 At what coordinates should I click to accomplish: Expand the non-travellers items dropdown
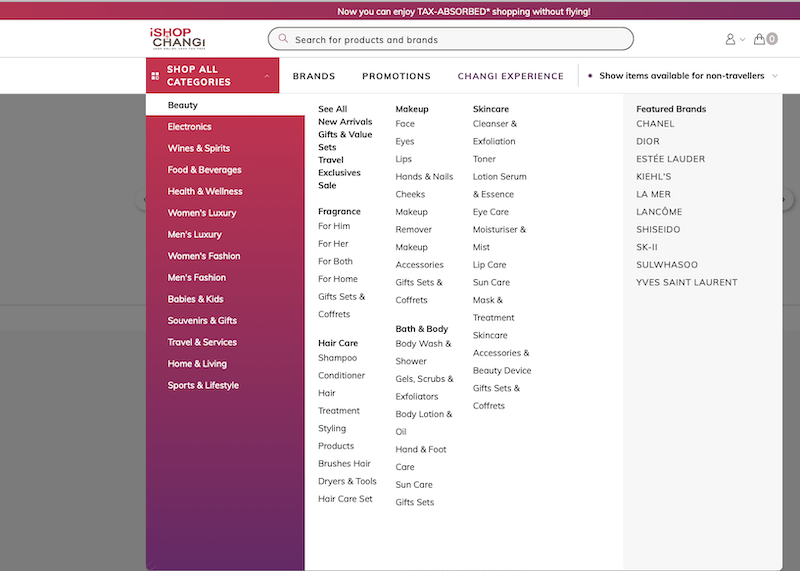[775, 76]
